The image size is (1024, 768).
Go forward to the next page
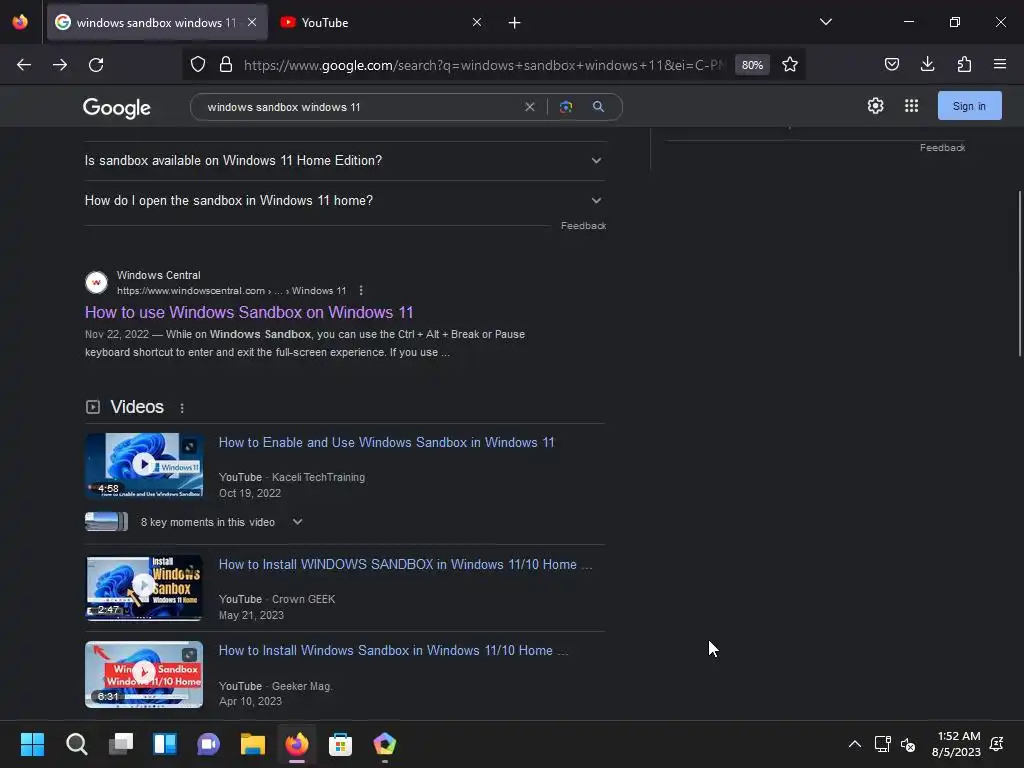coord(60,65)
